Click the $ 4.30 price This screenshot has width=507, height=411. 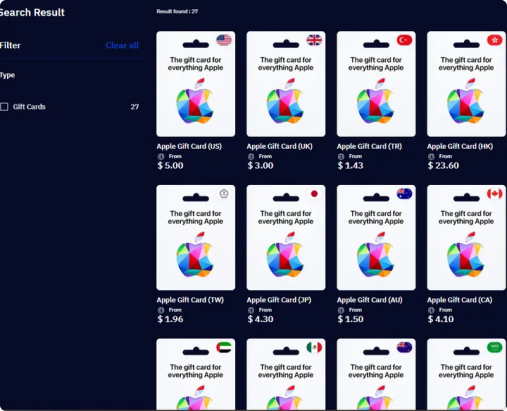pyautogui.click(x=260, y=319)
